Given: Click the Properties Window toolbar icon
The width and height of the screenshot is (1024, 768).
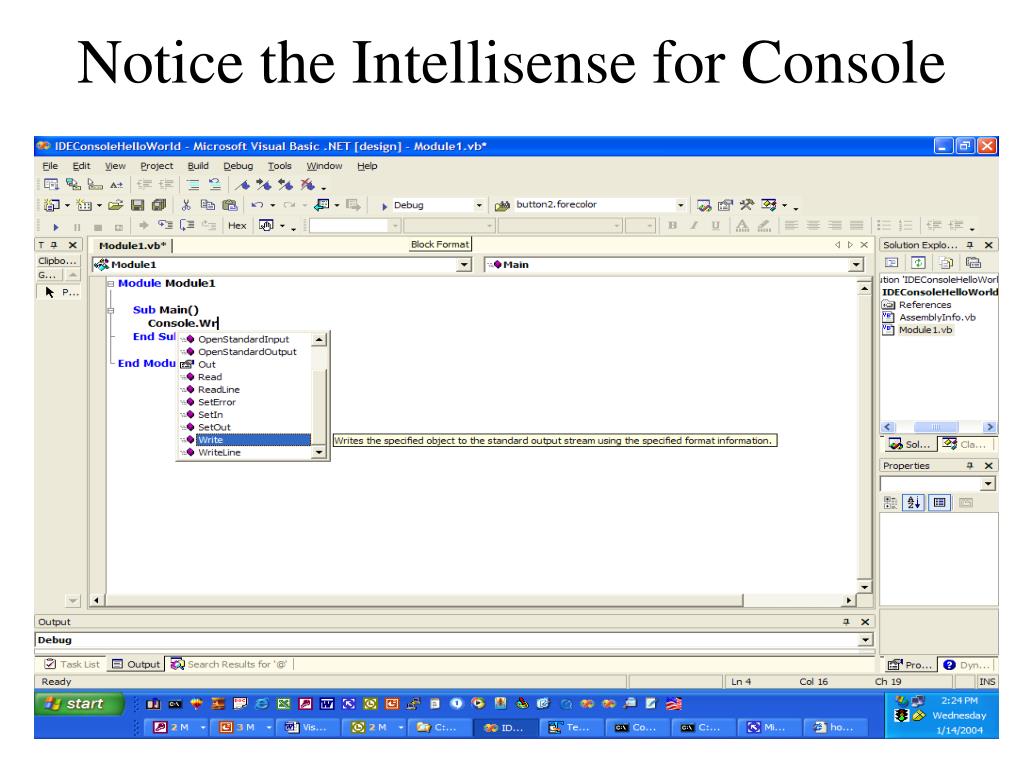Looking at the screenshot, I should click(x=725, y=205).
